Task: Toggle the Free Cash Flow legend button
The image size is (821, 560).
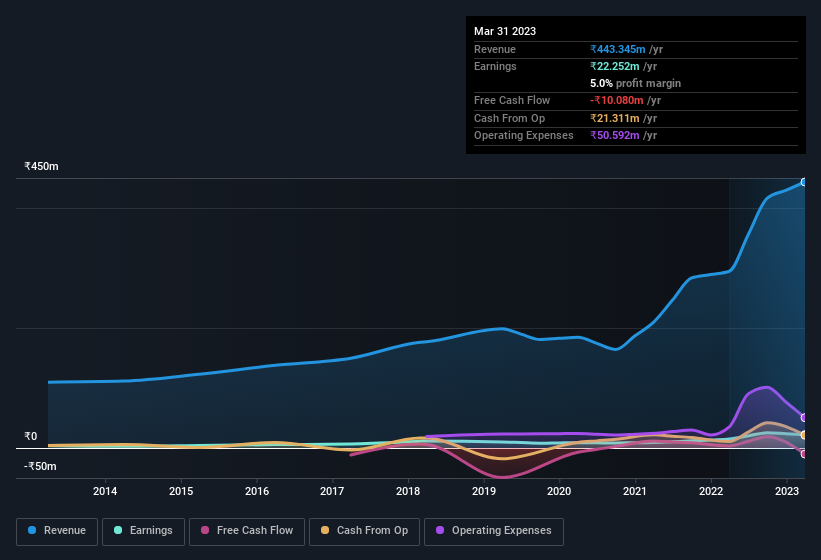Action: point(247,531)
